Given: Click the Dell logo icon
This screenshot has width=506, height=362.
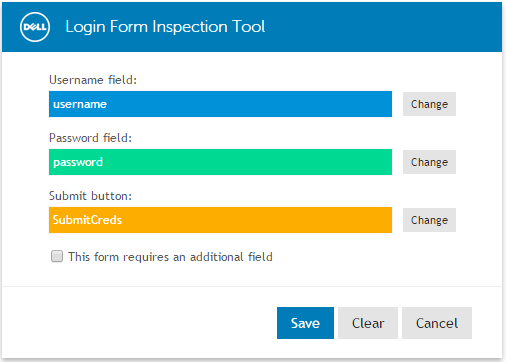Looking at the screenshot, I should click(35, 27).
